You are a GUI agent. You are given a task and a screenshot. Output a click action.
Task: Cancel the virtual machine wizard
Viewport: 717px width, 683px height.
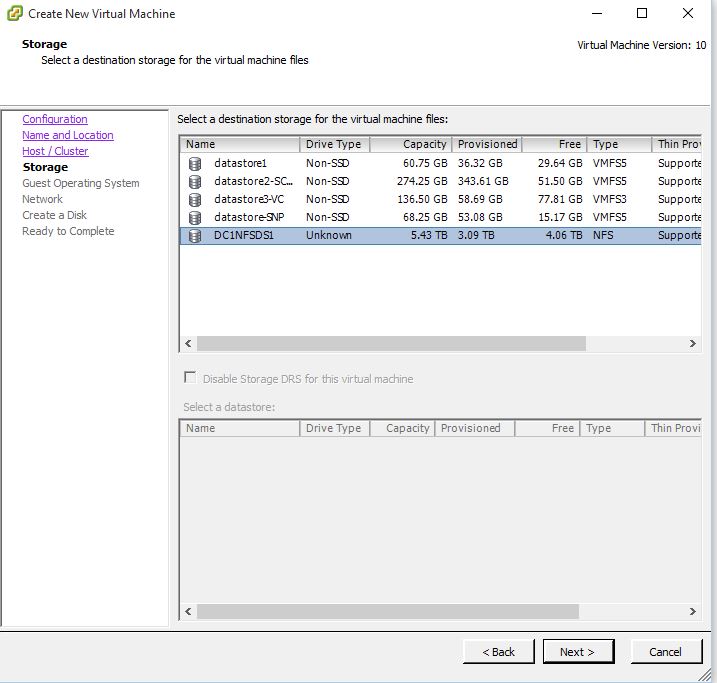[666, 651]
